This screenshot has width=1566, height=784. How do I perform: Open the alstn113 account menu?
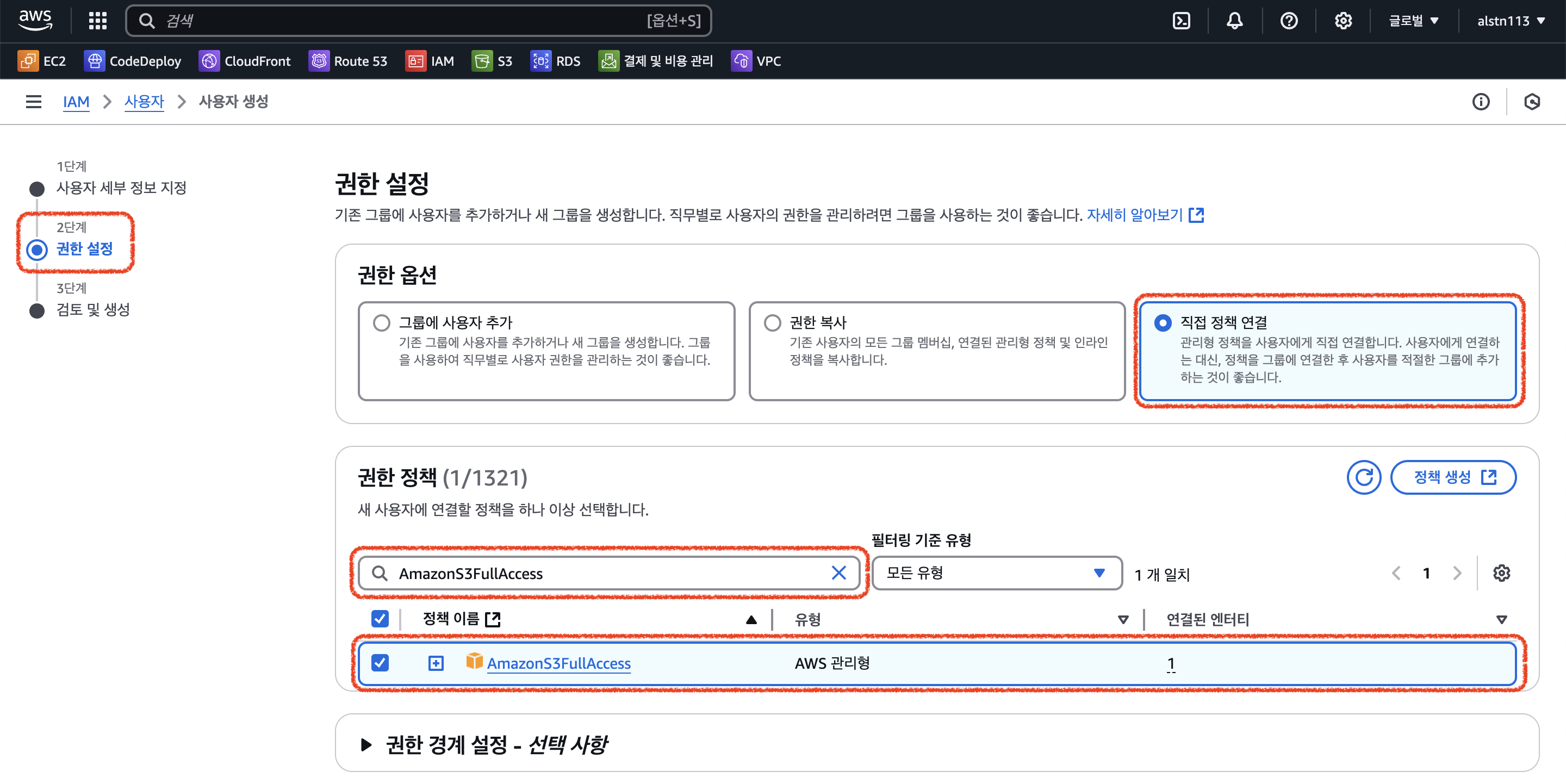coord(1510,21)
